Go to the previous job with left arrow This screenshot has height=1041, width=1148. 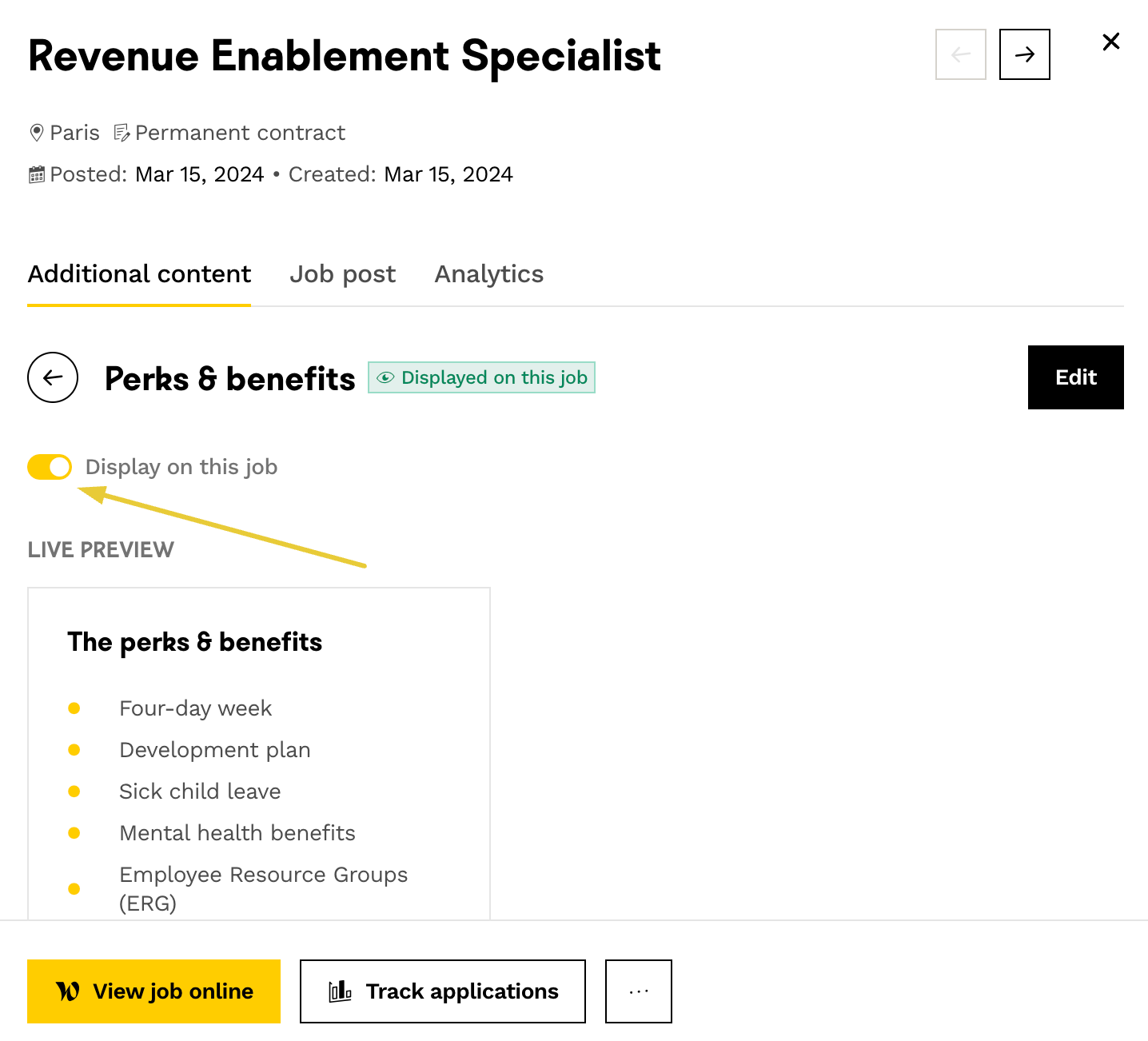point(960,54)
